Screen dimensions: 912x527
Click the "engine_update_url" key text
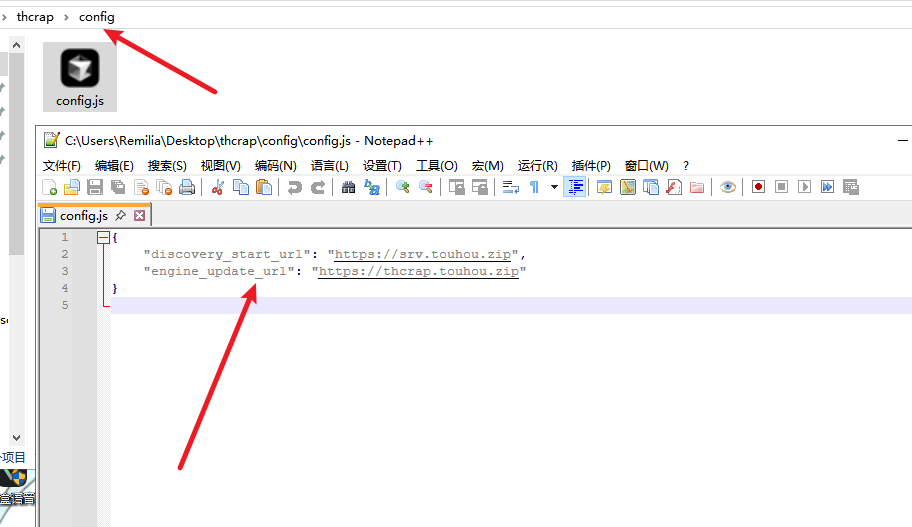point(219,271)
